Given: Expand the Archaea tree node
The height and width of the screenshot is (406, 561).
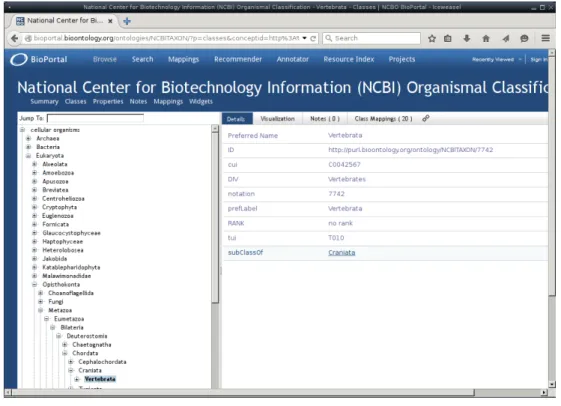Looking at the screenshot, I should pos(29,138).
